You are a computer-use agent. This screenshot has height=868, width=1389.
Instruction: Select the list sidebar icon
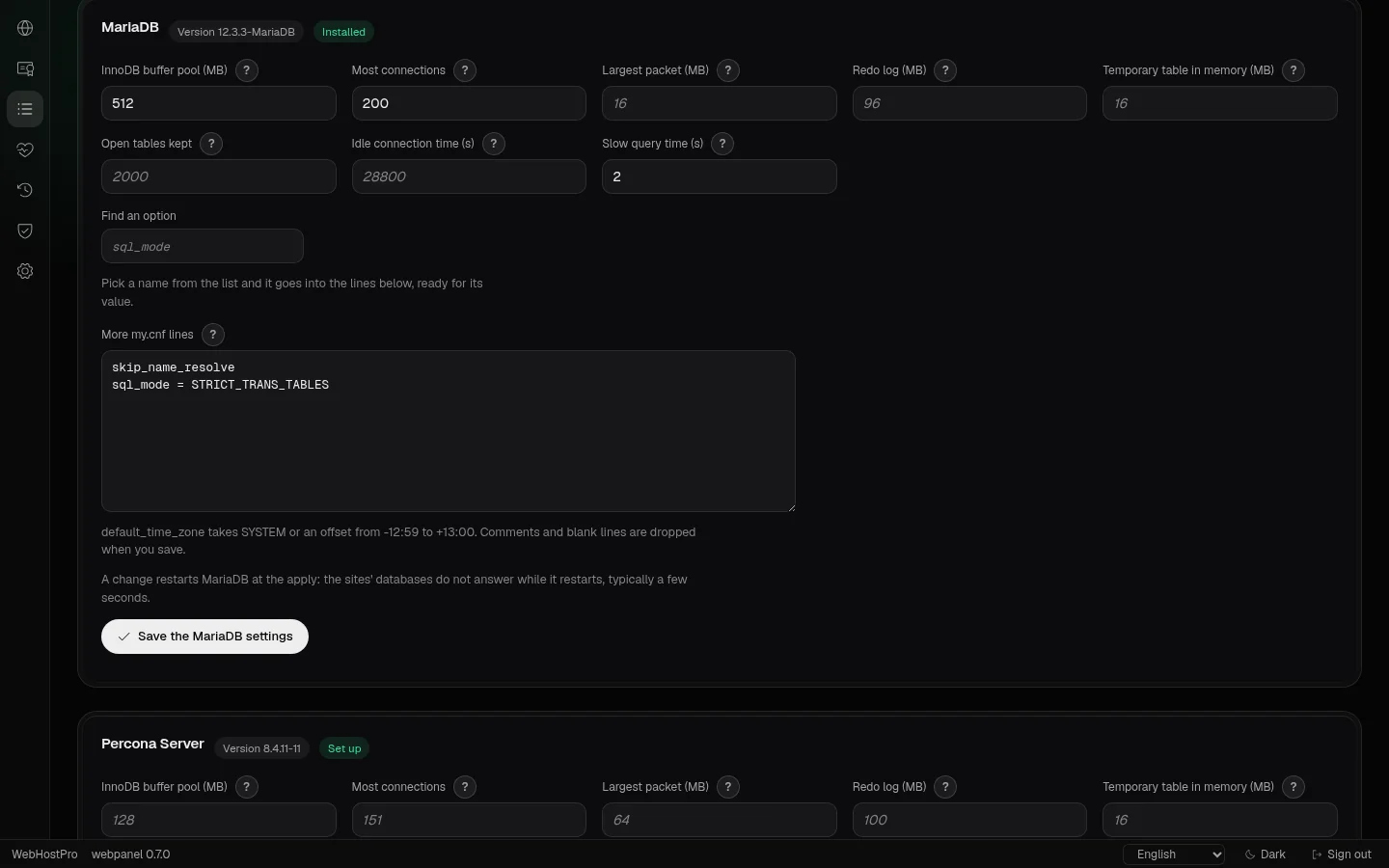click(25, 109)
